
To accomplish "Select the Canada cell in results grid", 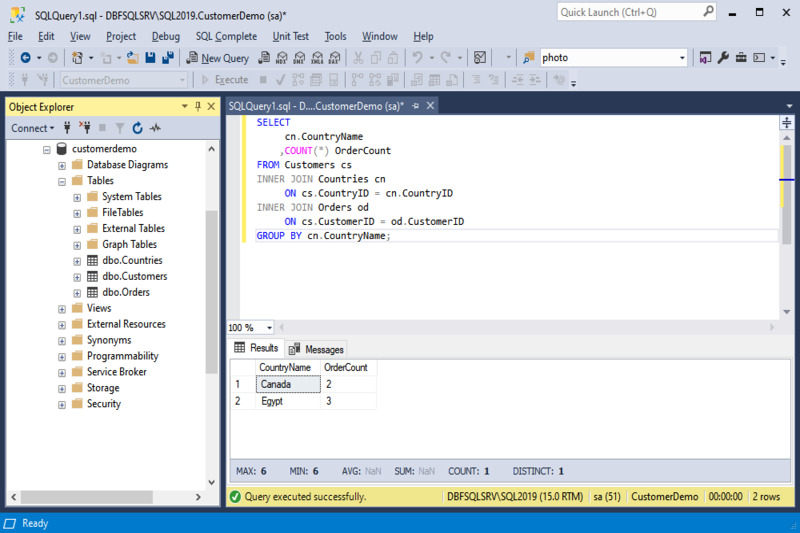I will point(287,384).
